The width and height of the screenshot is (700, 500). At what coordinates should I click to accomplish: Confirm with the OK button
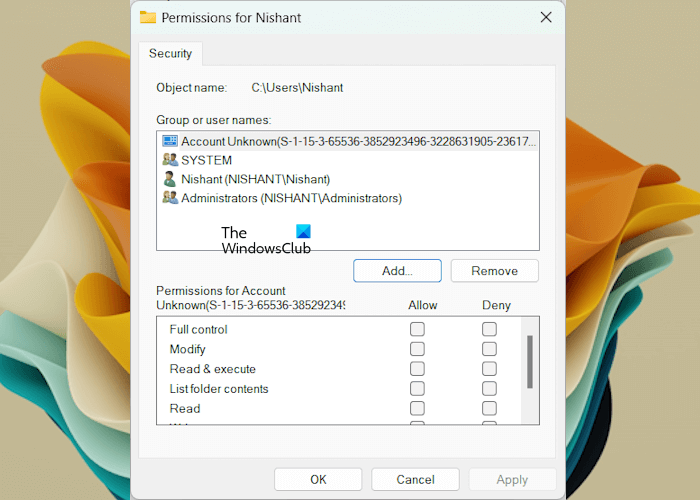pos(318,479)
